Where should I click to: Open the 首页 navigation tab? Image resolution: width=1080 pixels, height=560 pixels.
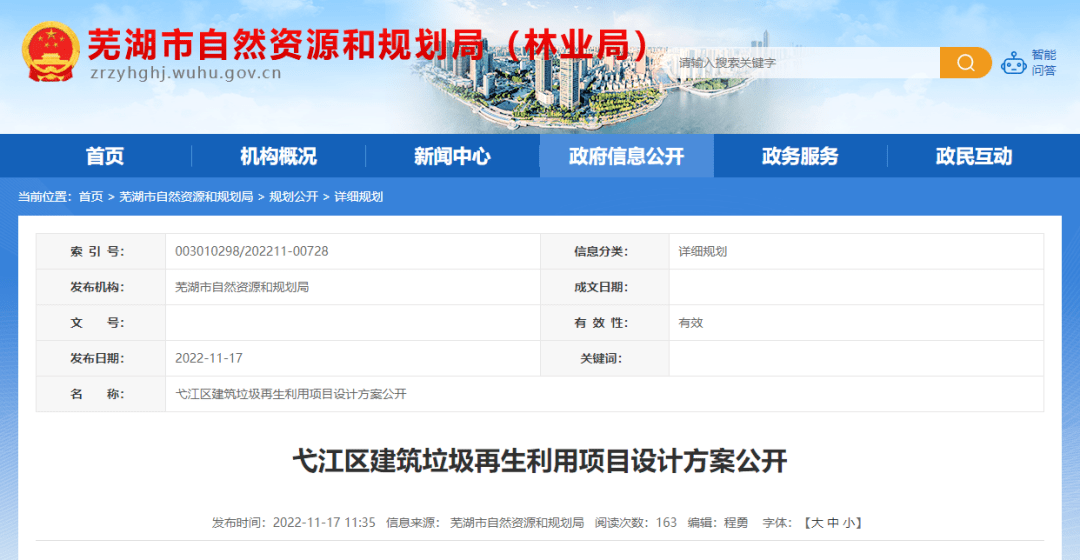tap(105, 156)
